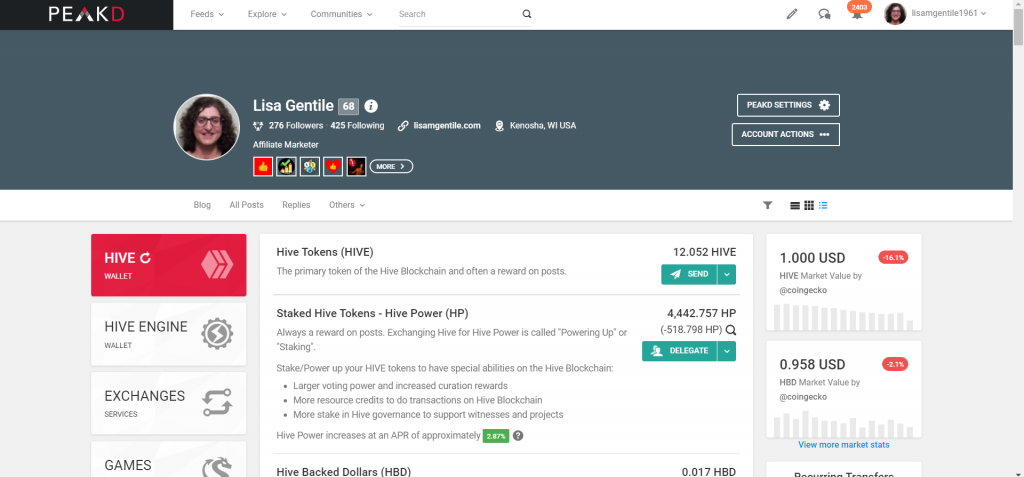Click the SEND button

689,274
